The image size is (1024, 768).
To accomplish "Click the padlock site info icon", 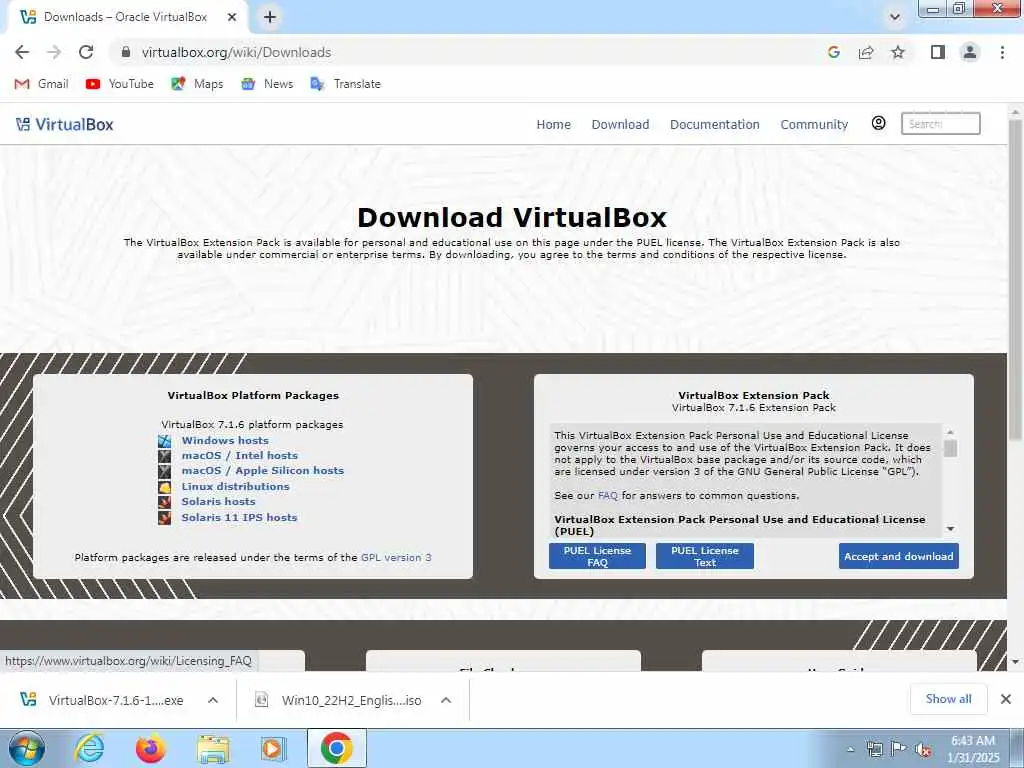I will coord(126,52).
